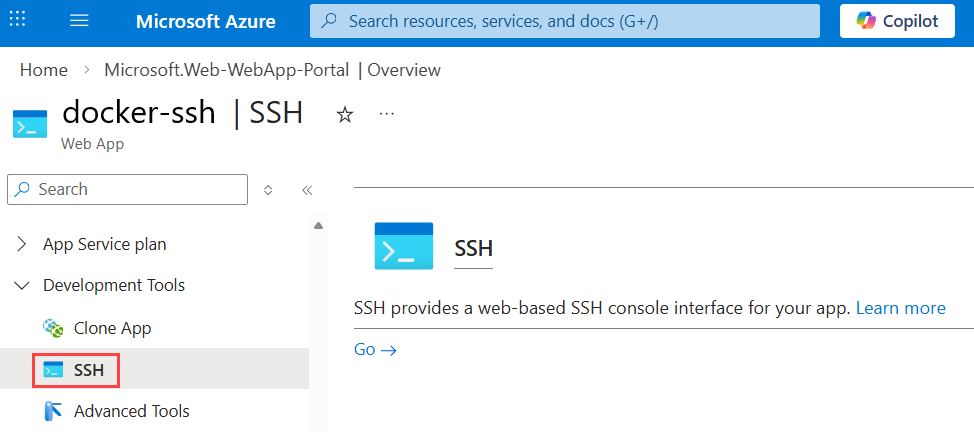
Task: Click the Clone App globe icon
Action: click(x=53, y=328)
